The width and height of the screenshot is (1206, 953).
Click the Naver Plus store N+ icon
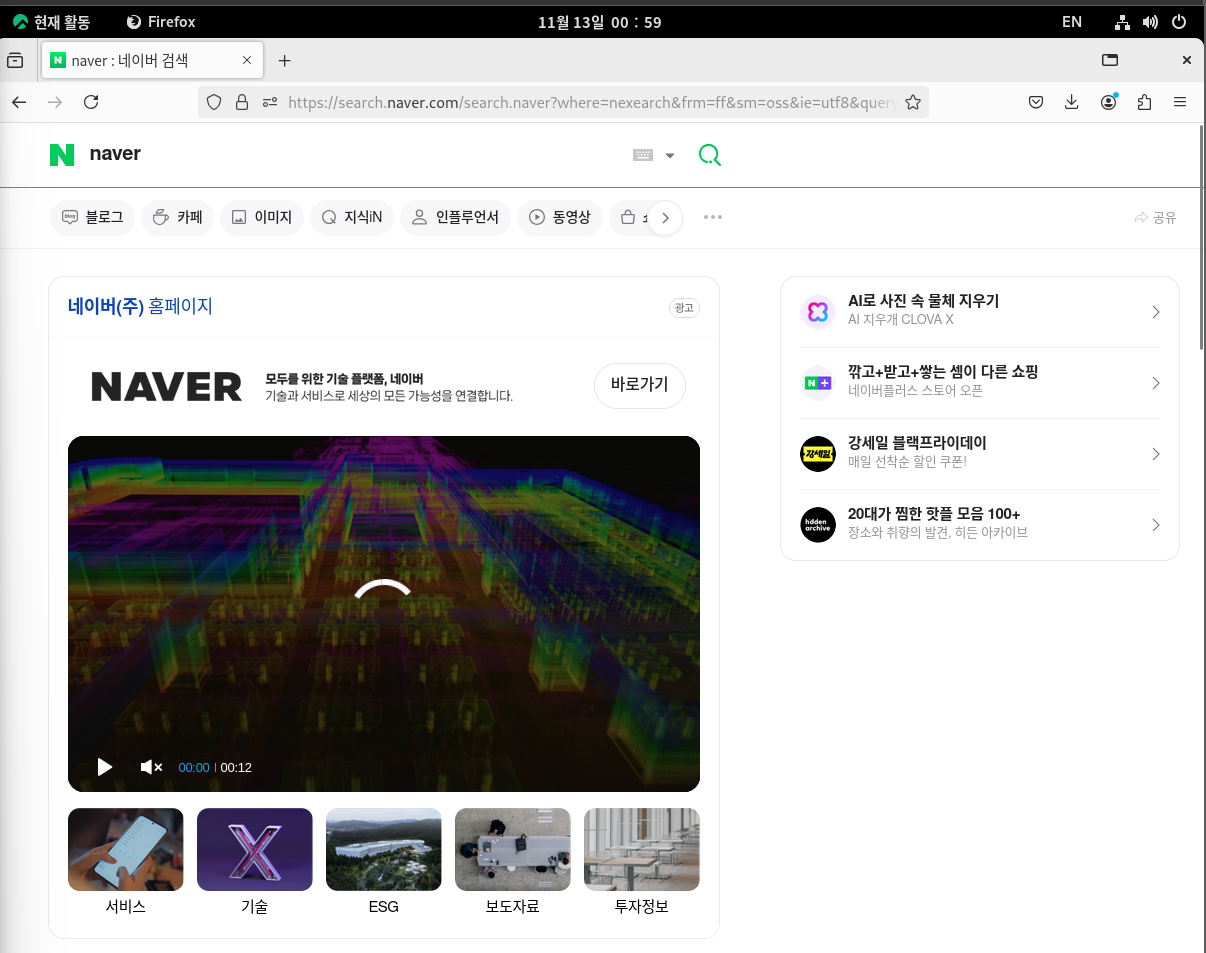pos(818,383)
